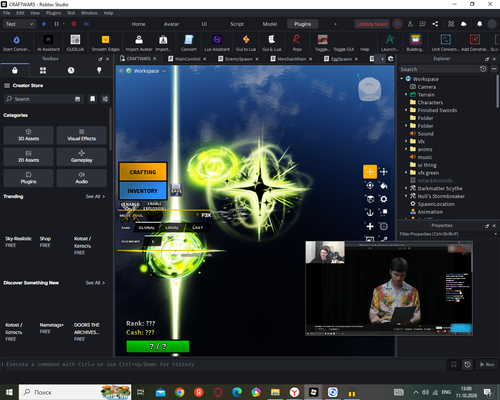Open the Filter Properties dropdown arrow
The width and height of the screenshot is (500, 400).
tap(495, 234)
